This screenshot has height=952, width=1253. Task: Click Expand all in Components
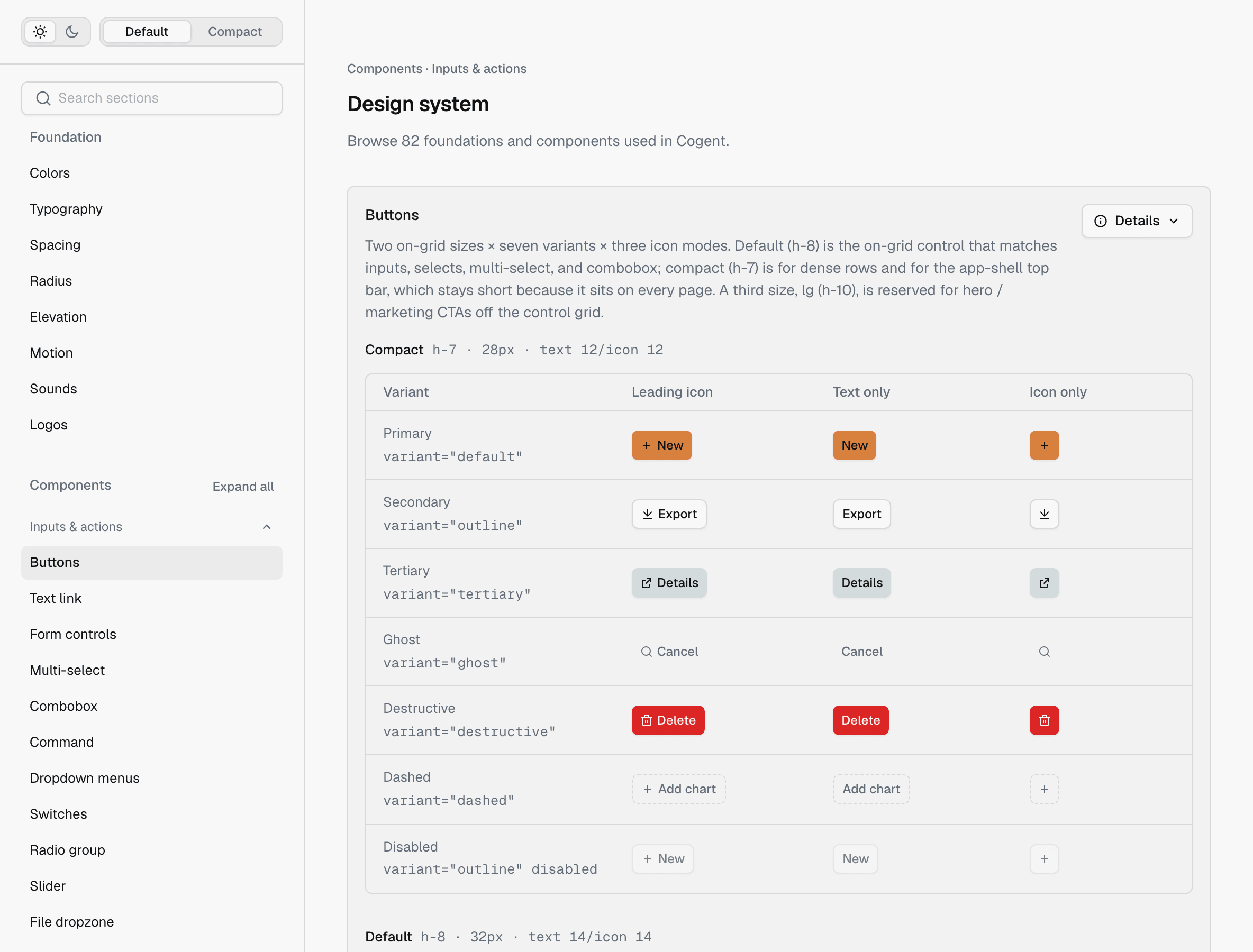pyautogui.click(x=243, y=486)
